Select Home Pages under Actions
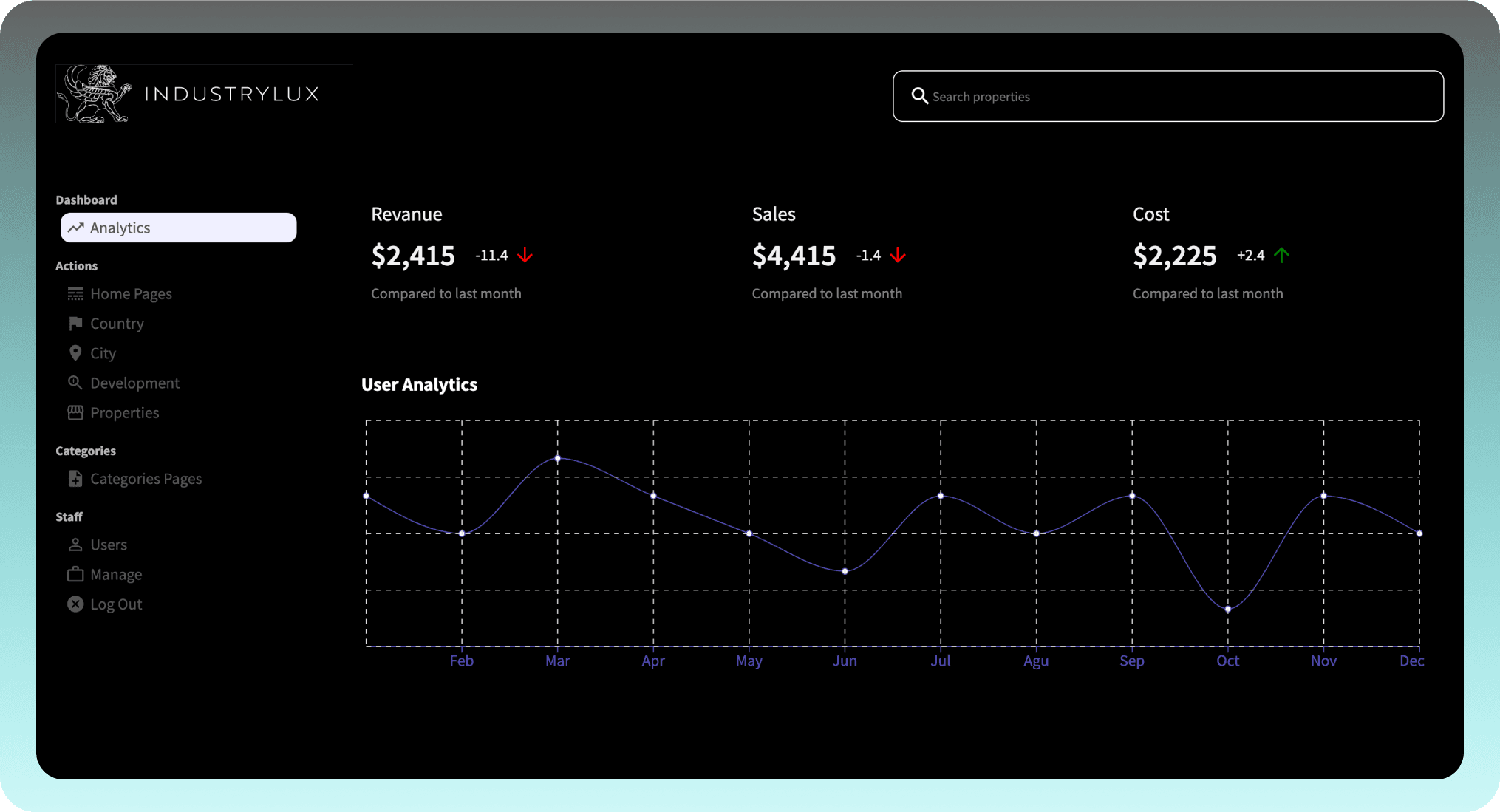Screen dimensions: 1500x812 tap(131, 293)
